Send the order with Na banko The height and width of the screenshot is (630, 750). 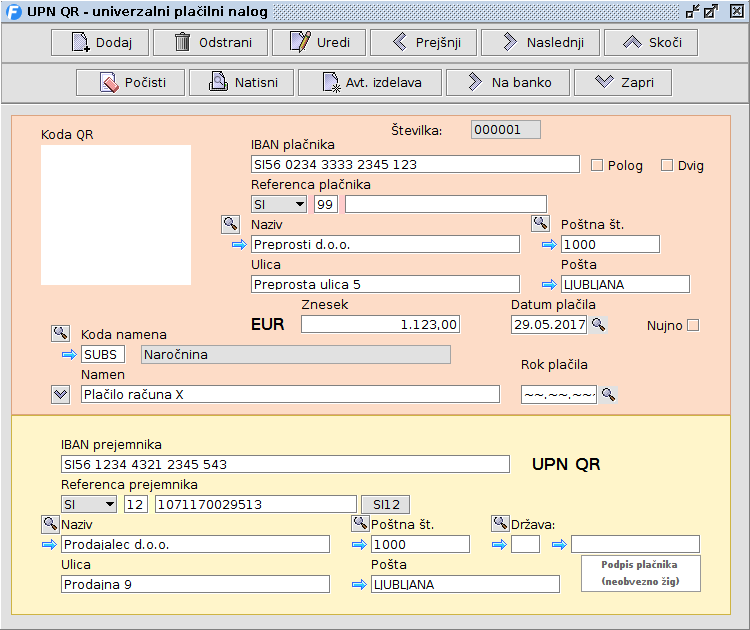[507, 82]
